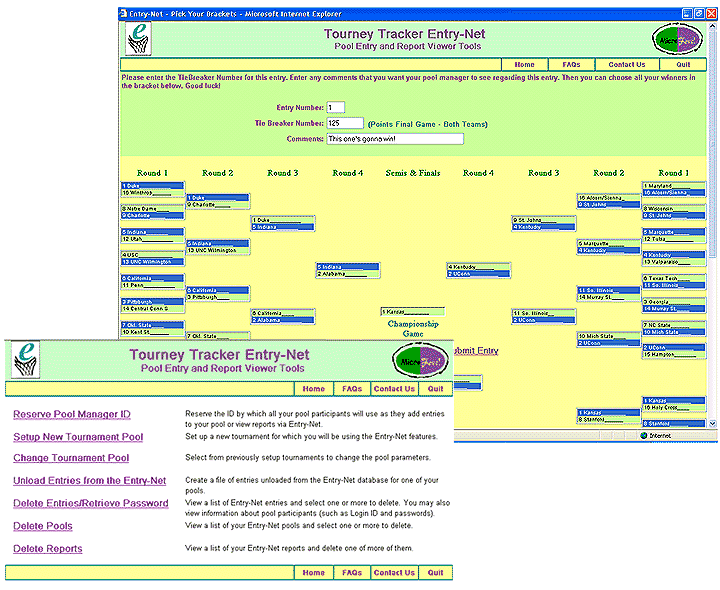Pick 12 Tulsa in the right Round 1
This screenshot has height=590, width=720.
point(674,239)
